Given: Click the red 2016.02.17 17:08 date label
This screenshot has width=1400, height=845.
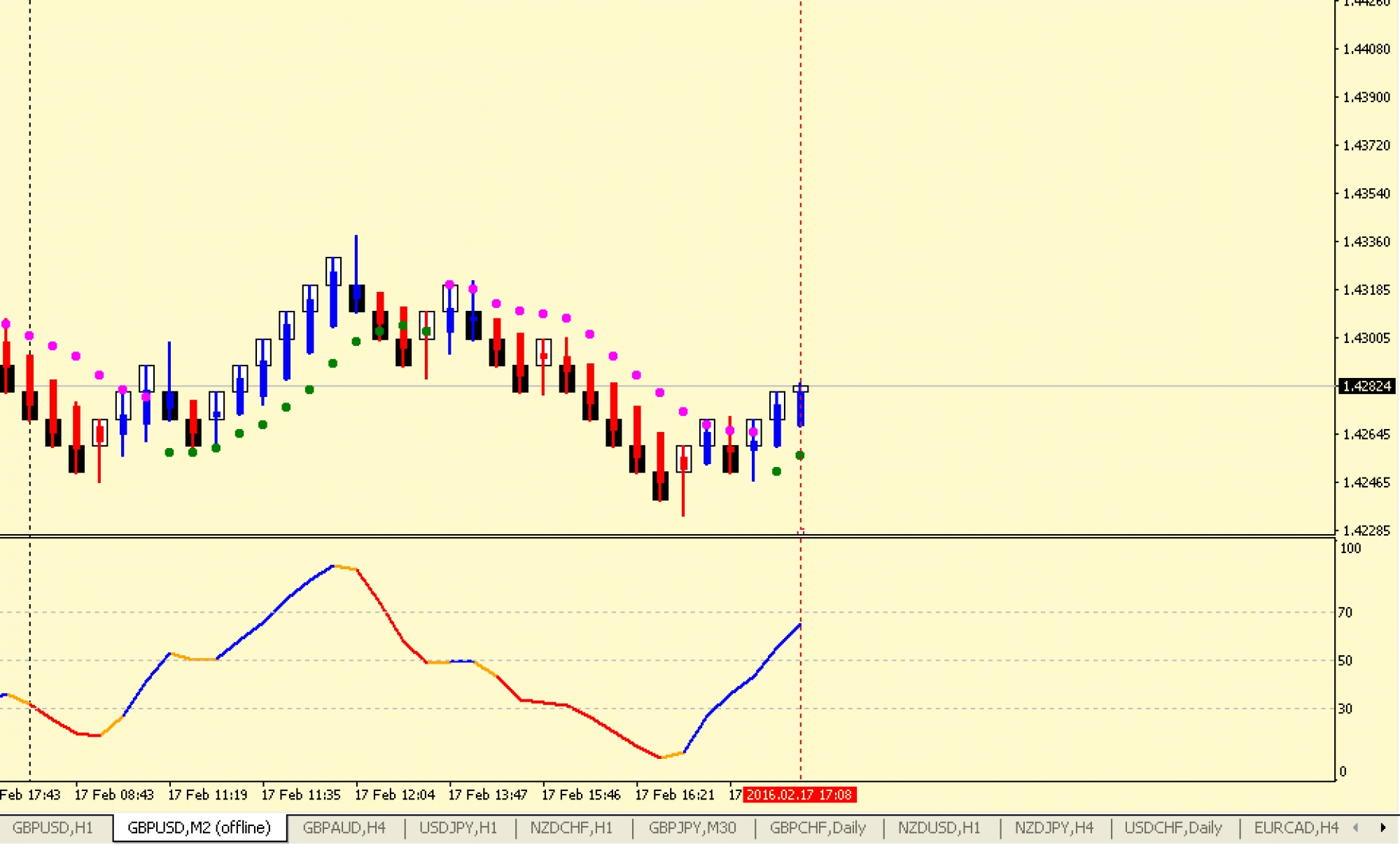Looking at the screenshot, I should coord(799,795).
